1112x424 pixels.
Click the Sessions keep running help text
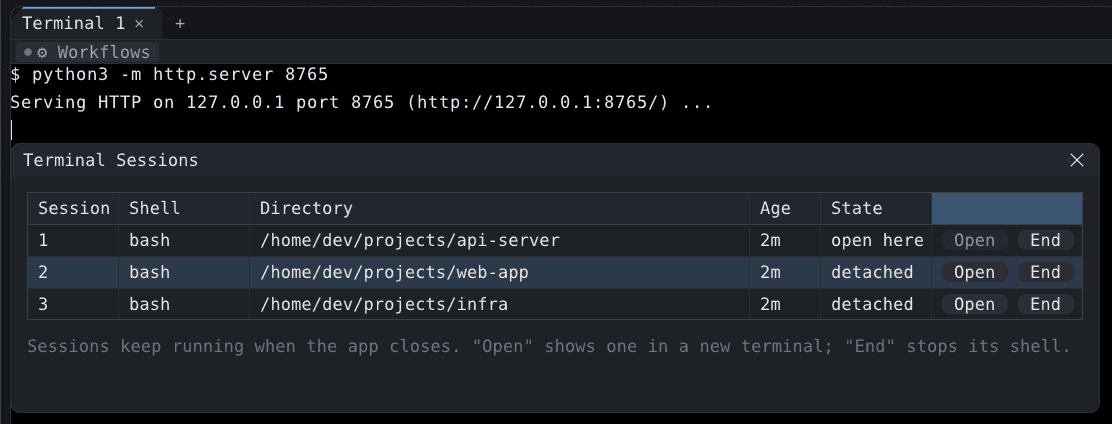[548, 347]
